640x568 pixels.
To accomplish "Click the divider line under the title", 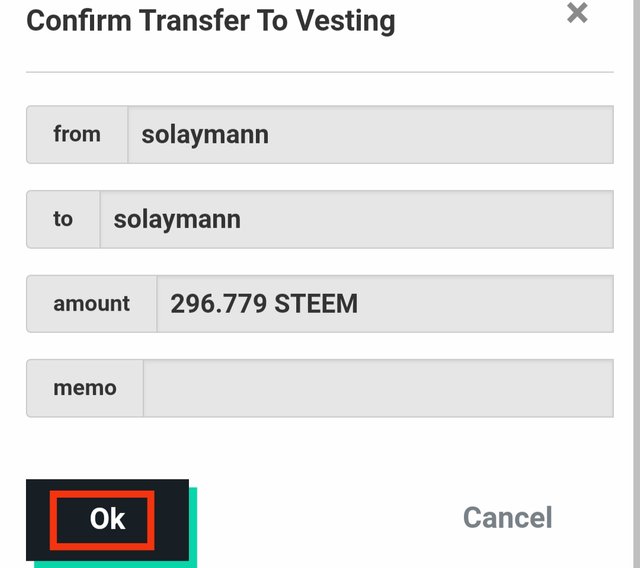I will click(320, 72).
